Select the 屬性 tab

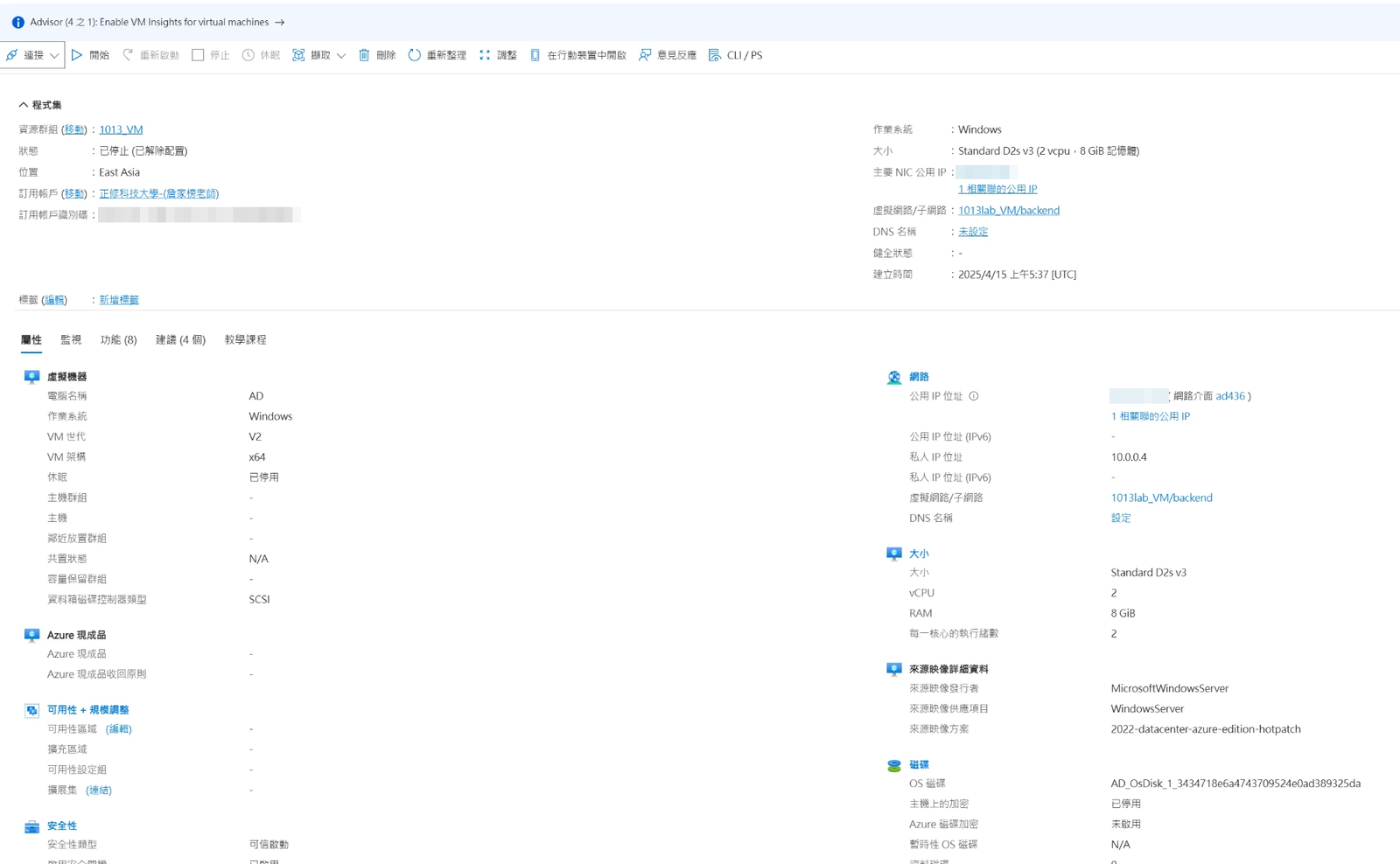point(31,339)
